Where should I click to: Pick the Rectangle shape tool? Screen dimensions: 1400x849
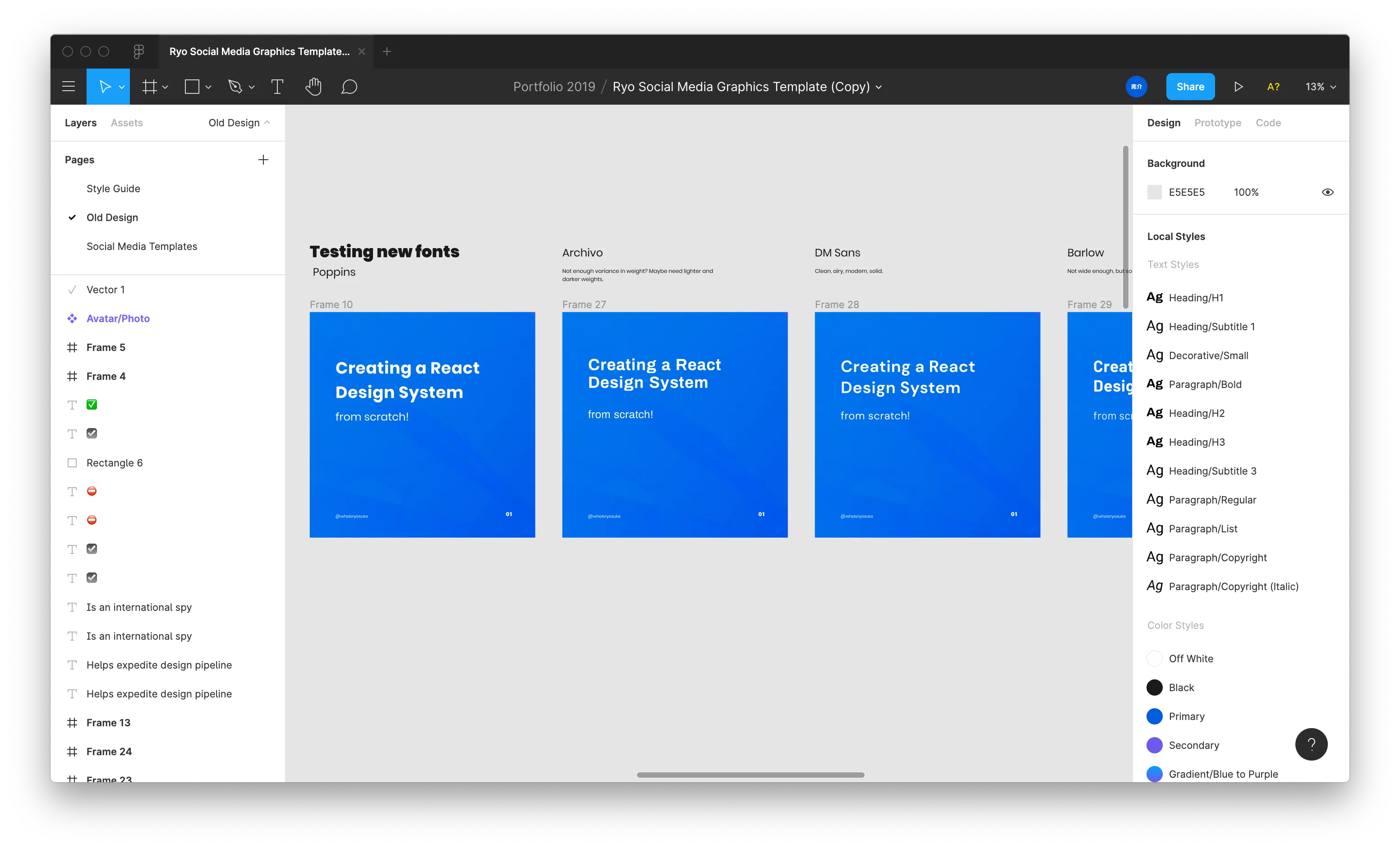pos(192,86)
